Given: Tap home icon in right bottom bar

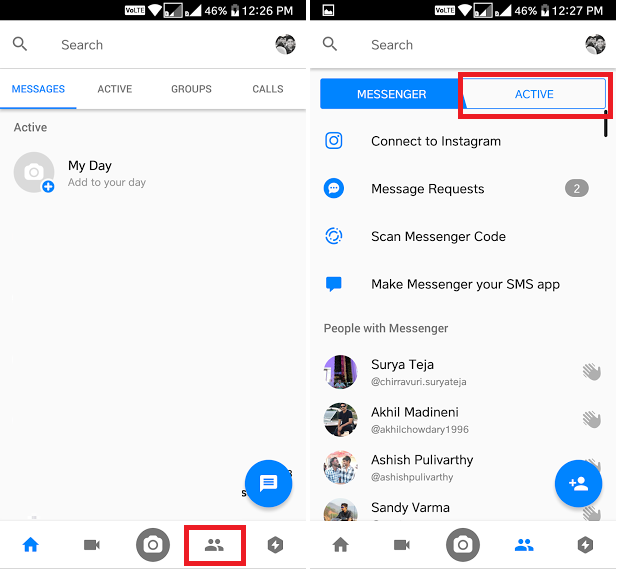Looking at the screenshot, I should pyautogui.click(x=341, y=545).
